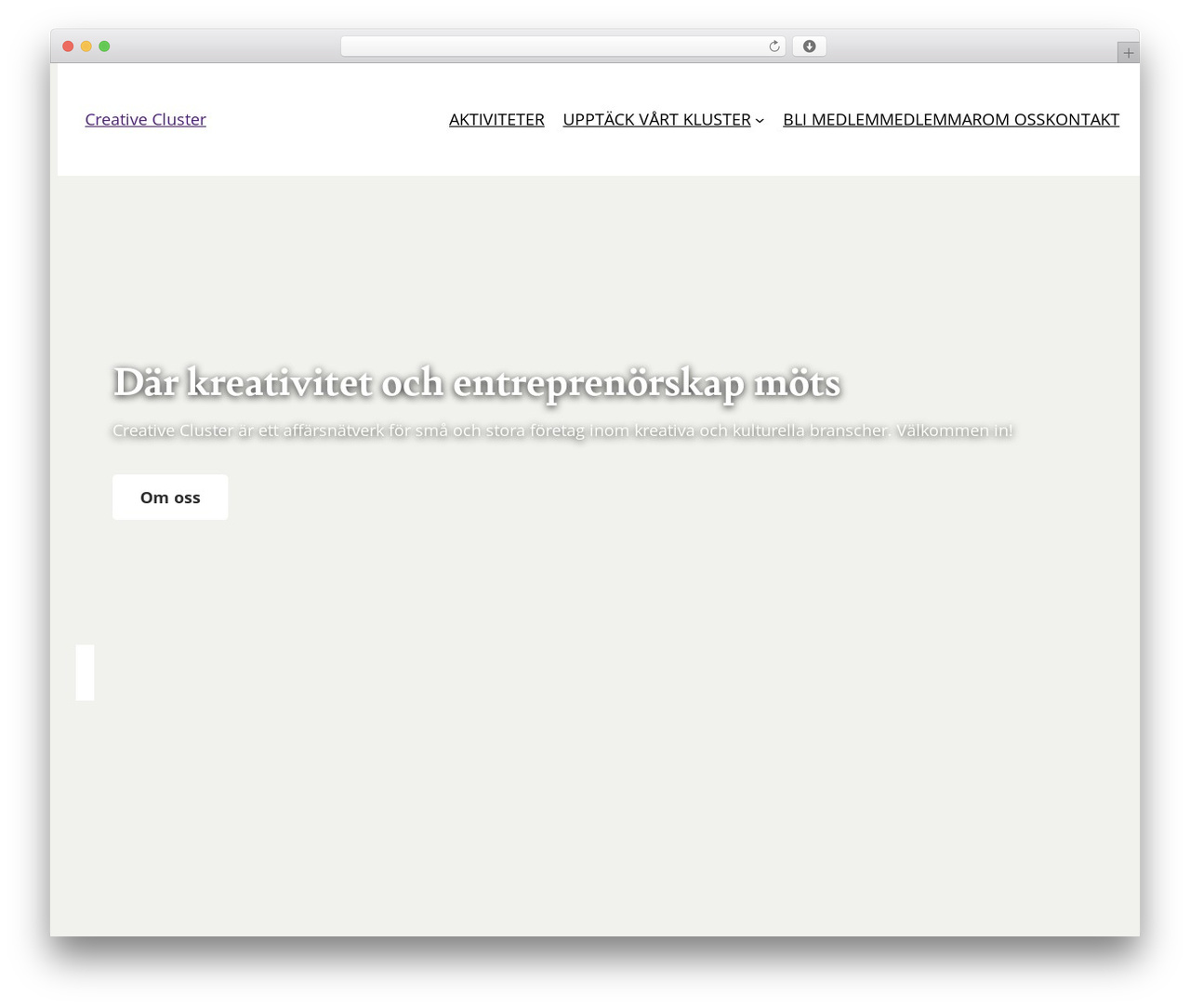Click the Creative Cluster site title link
This screenshot has width=1190, height=1008.
point(145,119)
